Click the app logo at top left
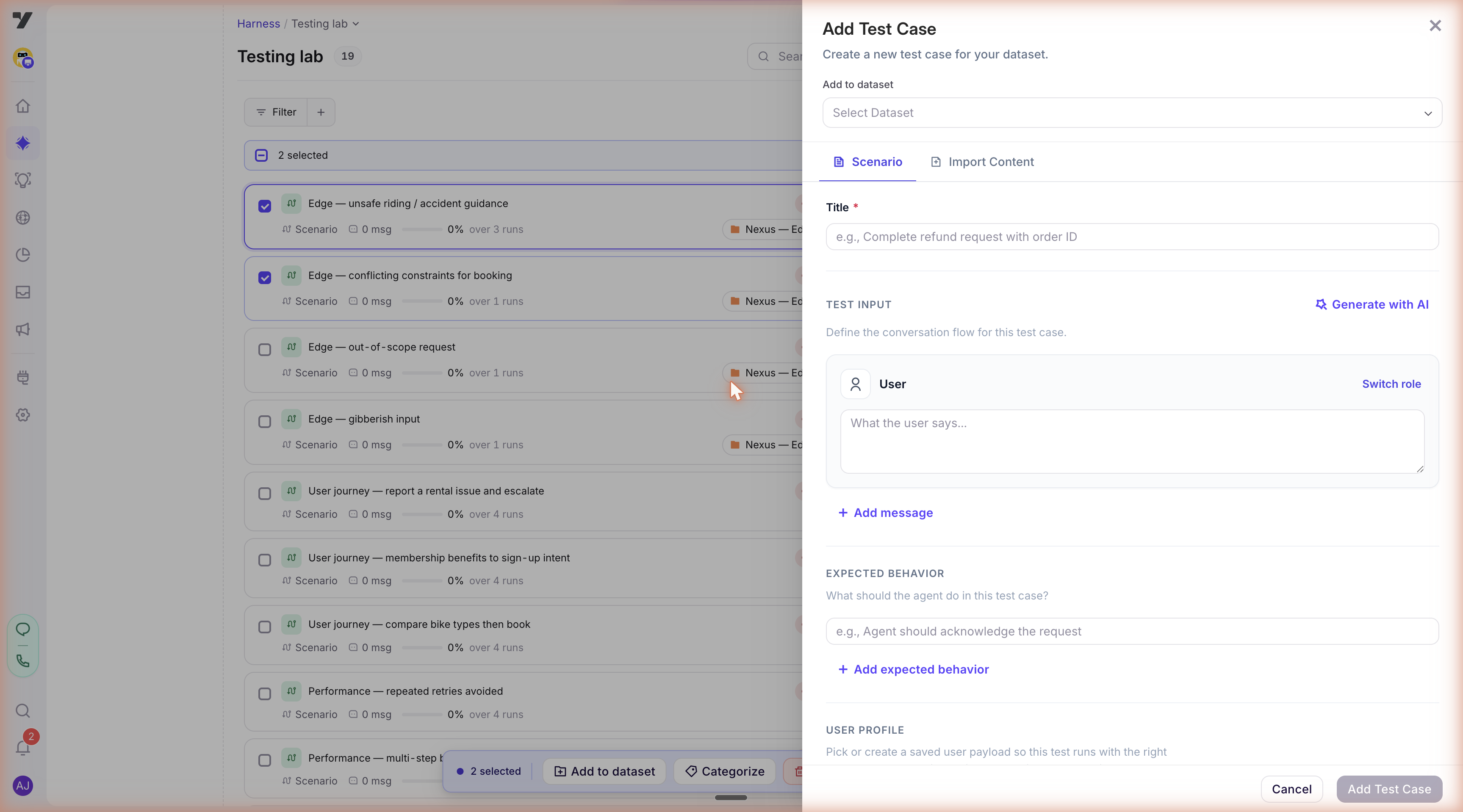 coord(22,20)
